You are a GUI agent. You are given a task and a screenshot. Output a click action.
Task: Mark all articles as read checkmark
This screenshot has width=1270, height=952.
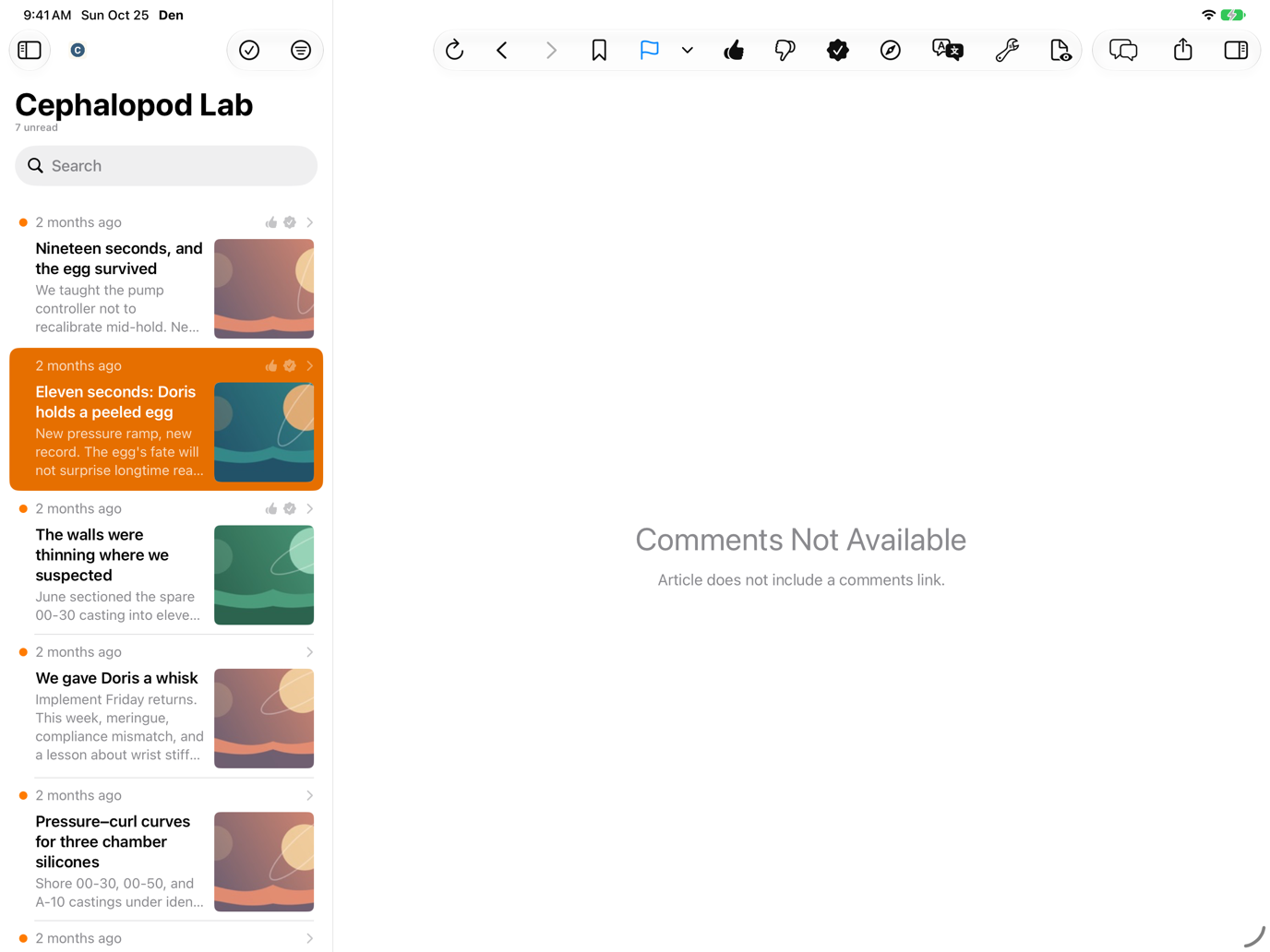249,50
